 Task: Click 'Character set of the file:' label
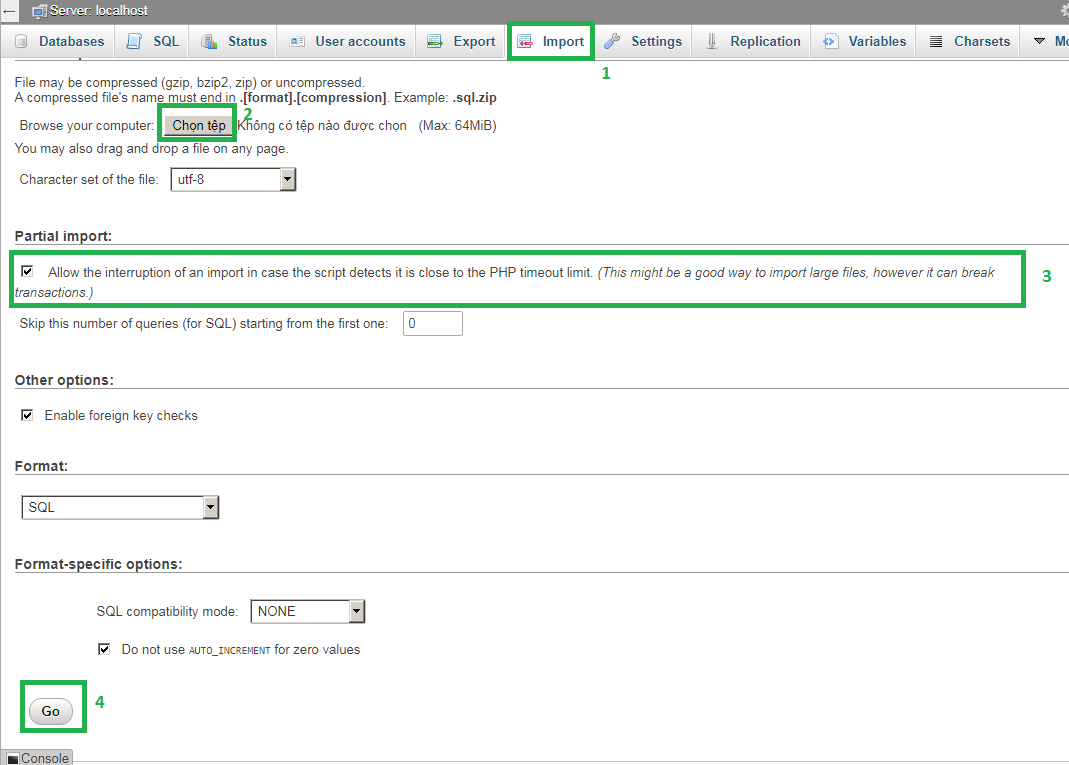coord(89,179)
